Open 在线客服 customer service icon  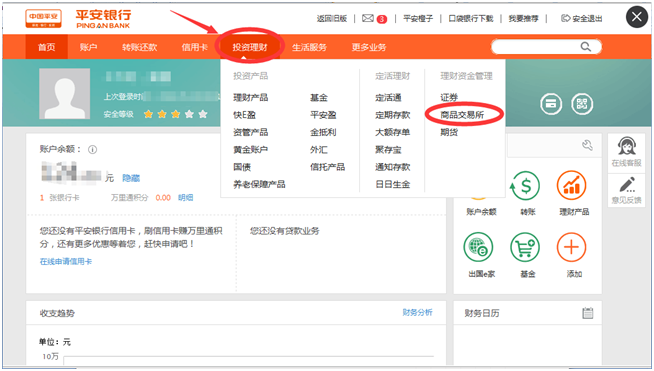pos(626,151)
